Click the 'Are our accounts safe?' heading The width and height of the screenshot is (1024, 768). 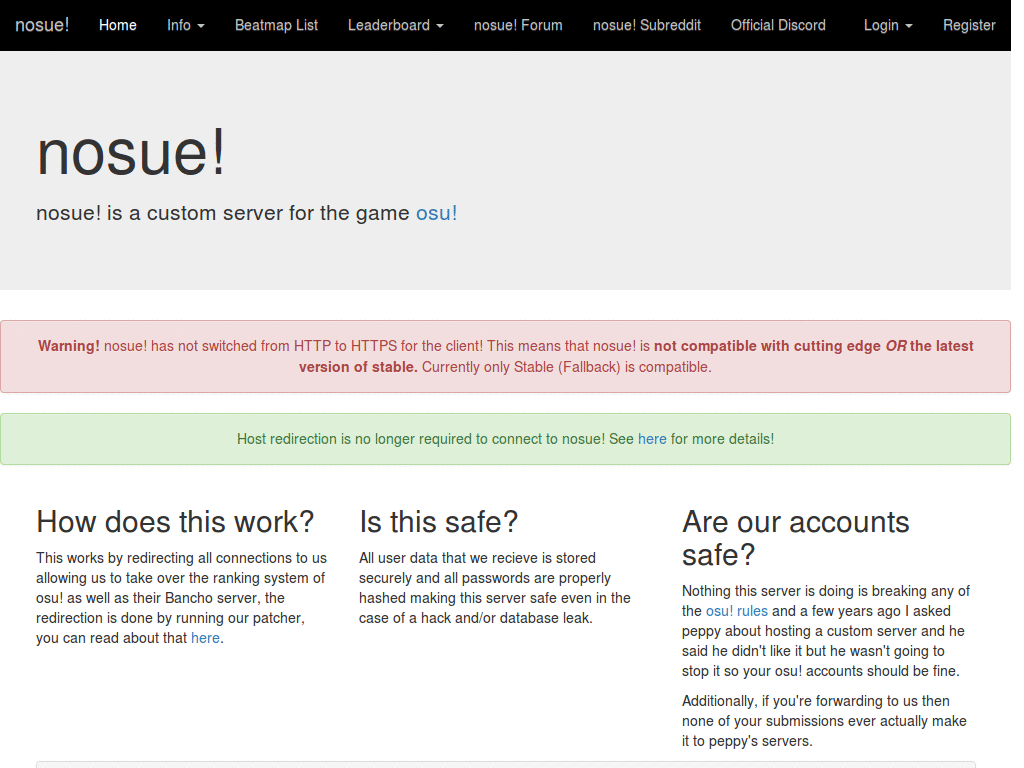tap(795, 537)
